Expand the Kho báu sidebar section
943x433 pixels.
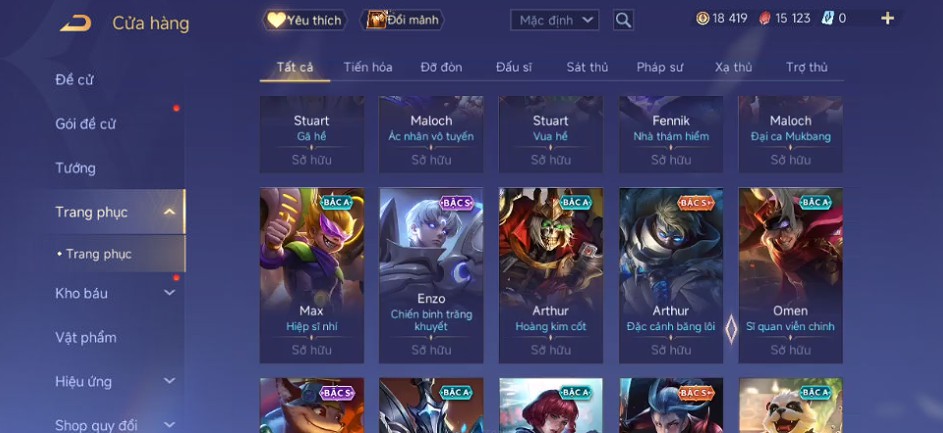pos(170,293)
